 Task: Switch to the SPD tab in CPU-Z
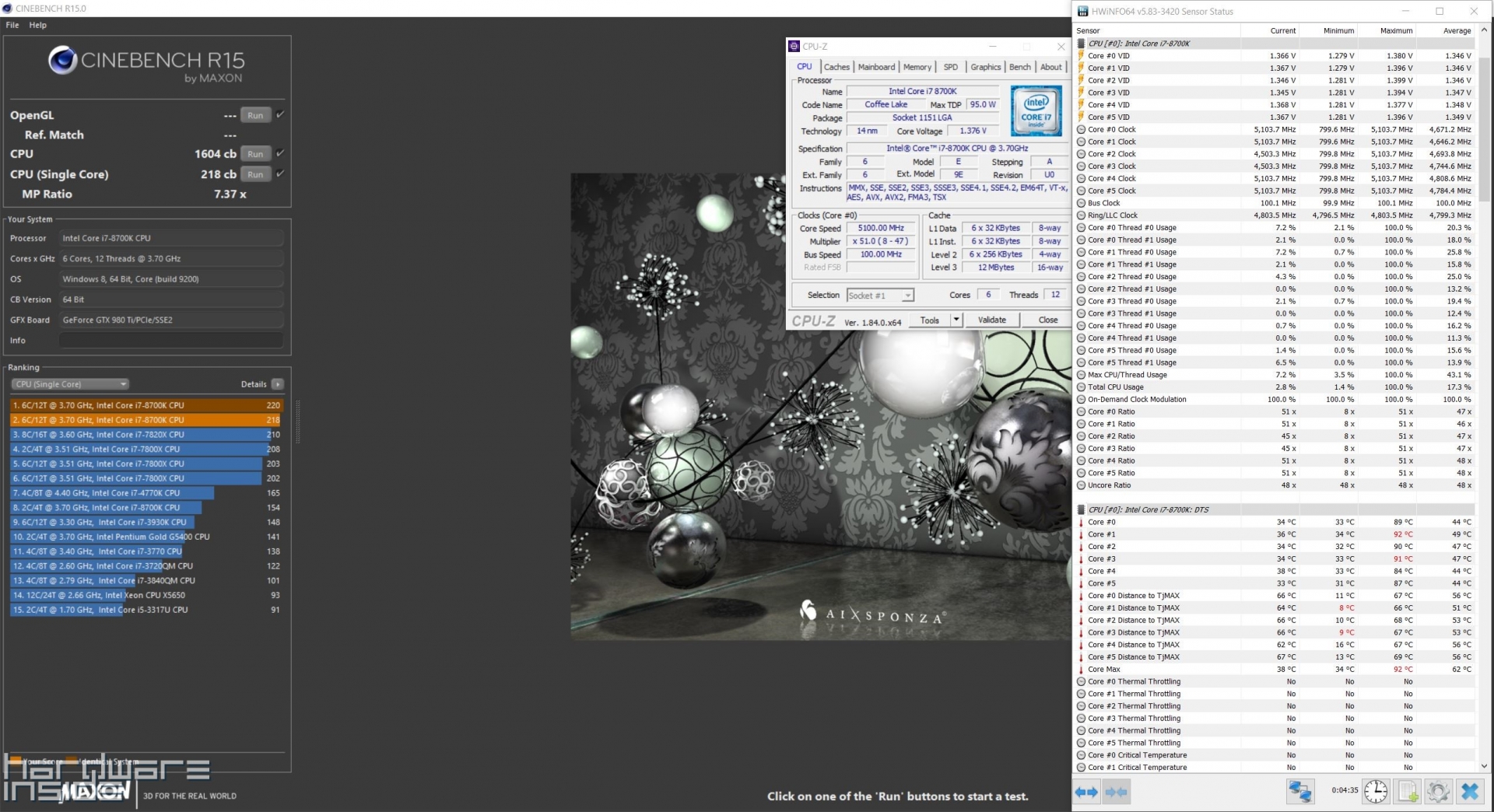click(x=951, y=67)
